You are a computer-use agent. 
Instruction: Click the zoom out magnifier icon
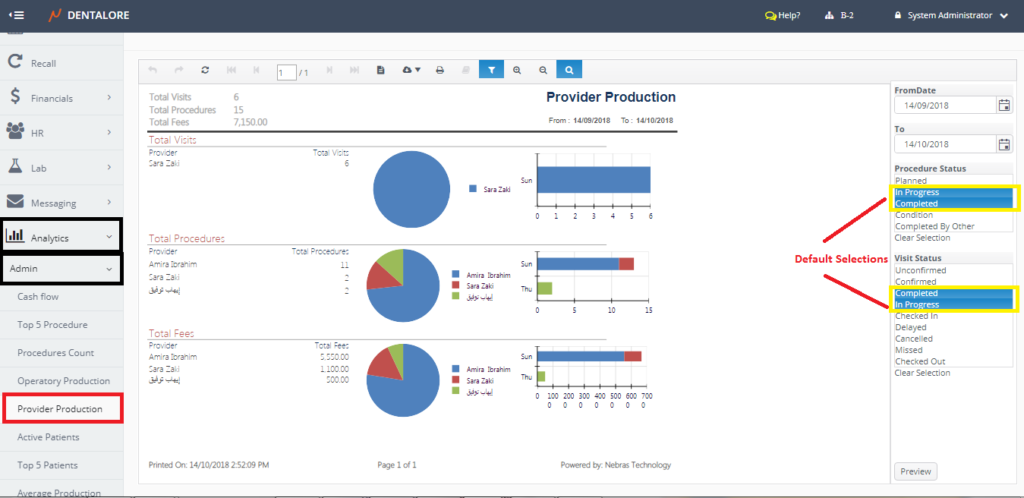[543, 70]
